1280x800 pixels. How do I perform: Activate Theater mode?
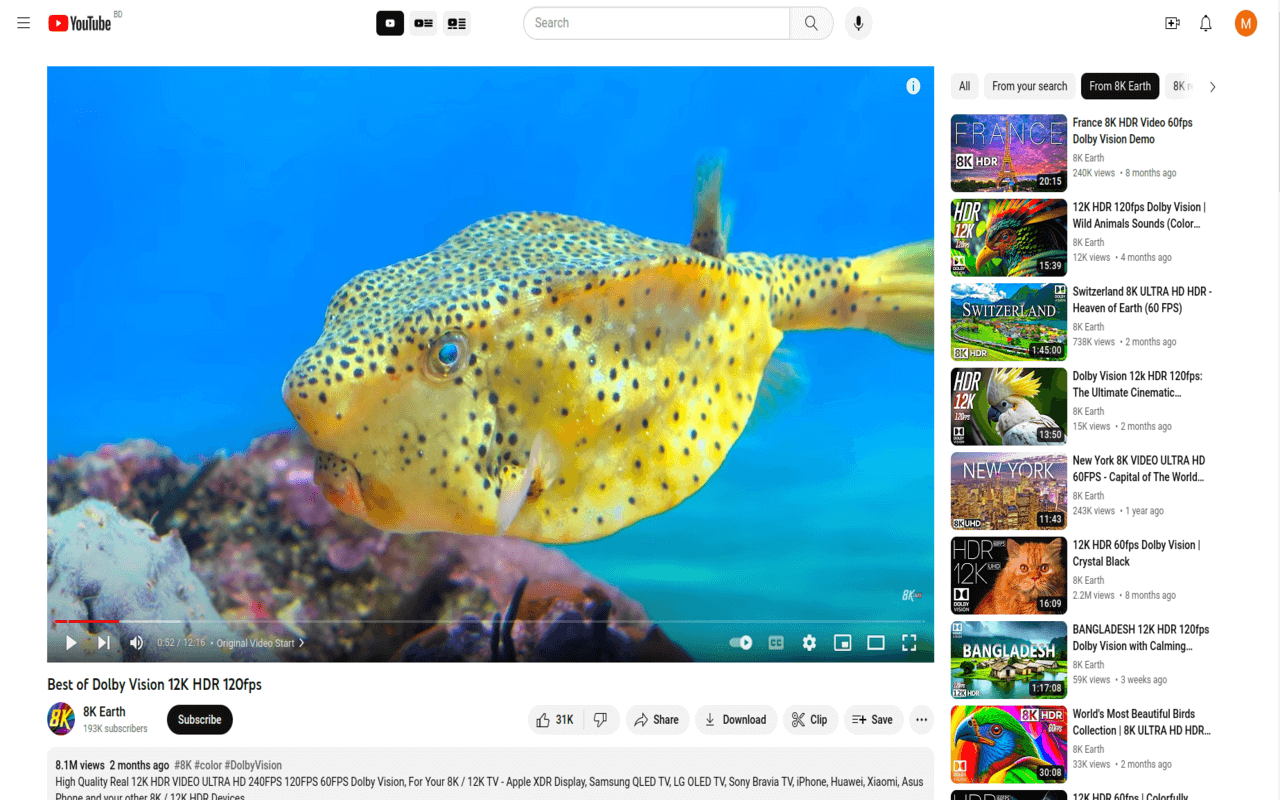click(x=876, y=643)
